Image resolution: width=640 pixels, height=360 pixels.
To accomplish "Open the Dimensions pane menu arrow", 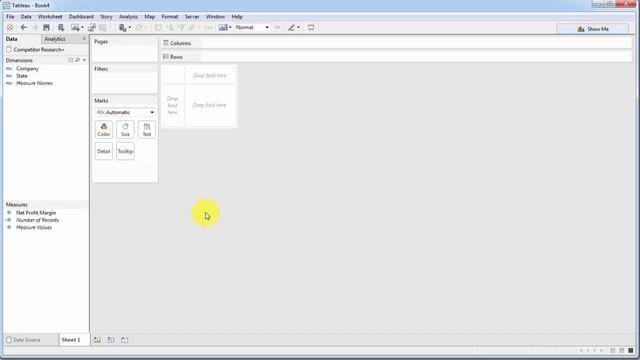I will (84, 60).
